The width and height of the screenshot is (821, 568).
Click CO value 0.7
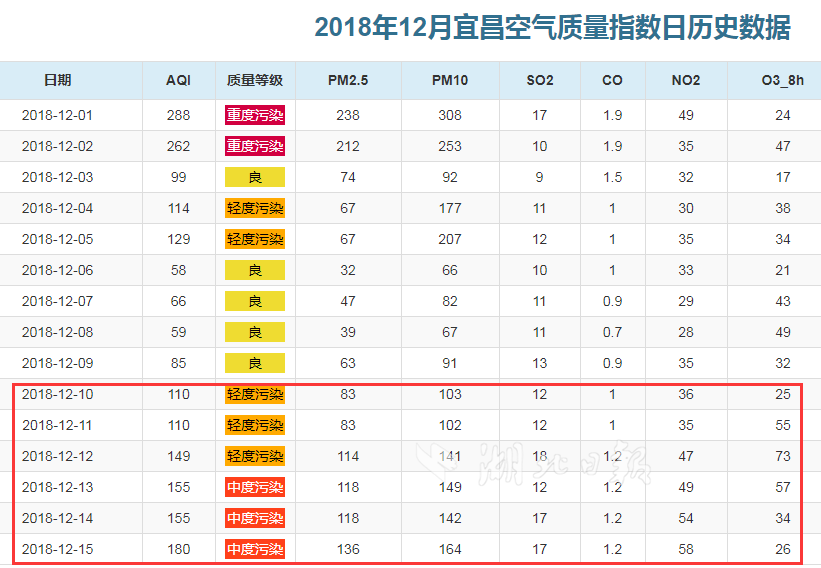(x=612, y=332)
